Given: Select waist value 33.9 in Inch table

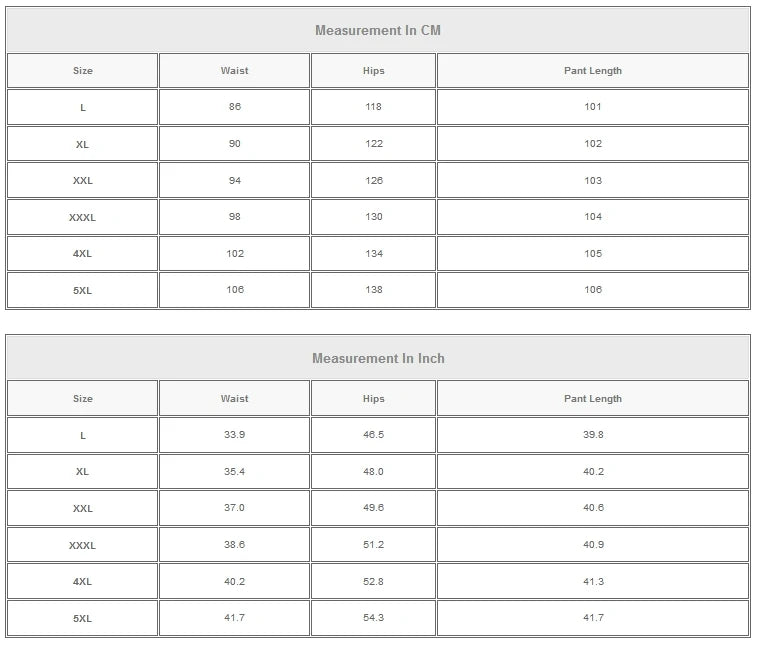Looking at the screenshot, I should [235, 435].
